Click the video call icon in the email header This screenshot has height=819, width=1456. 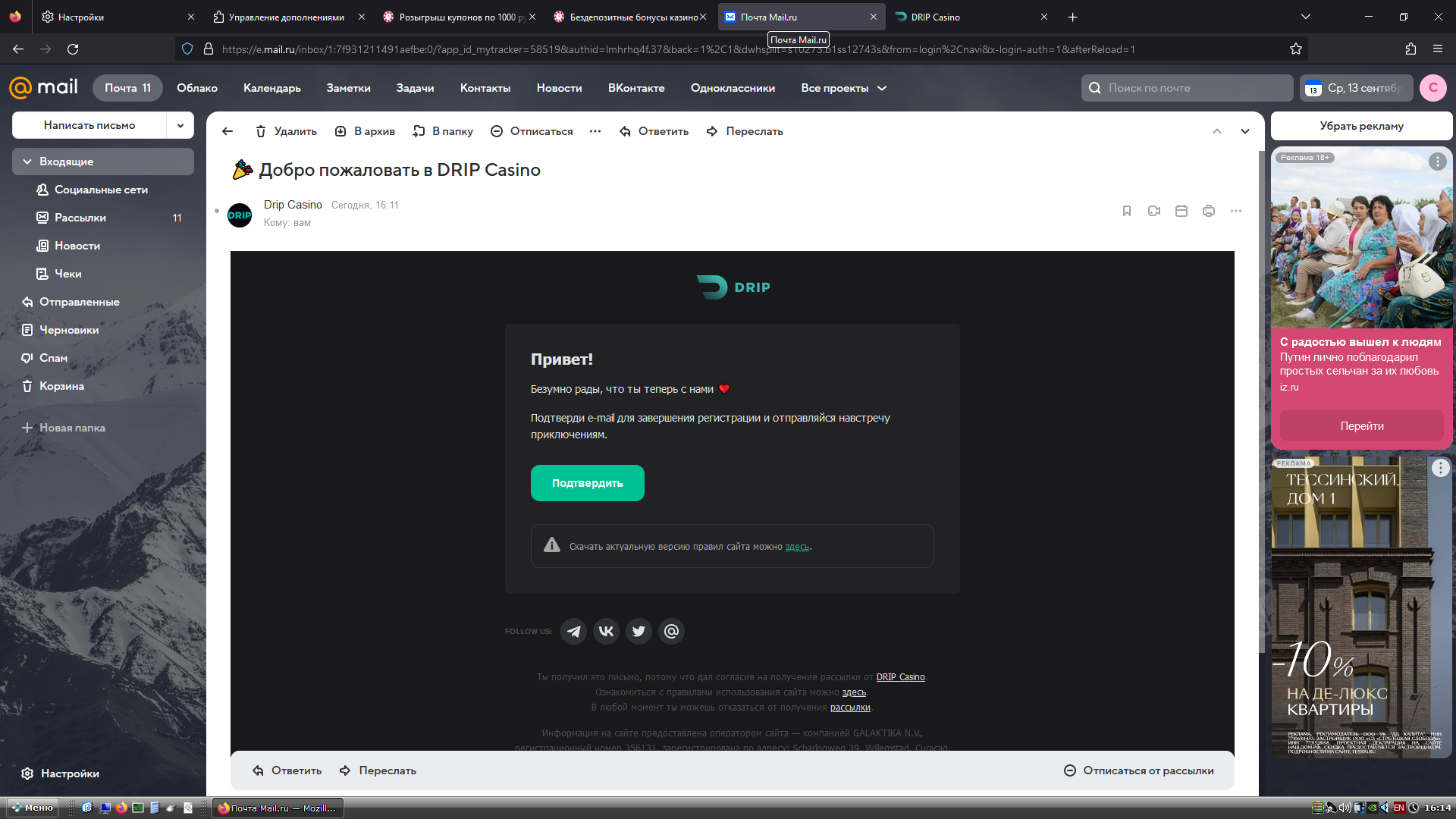point(1154,211)
